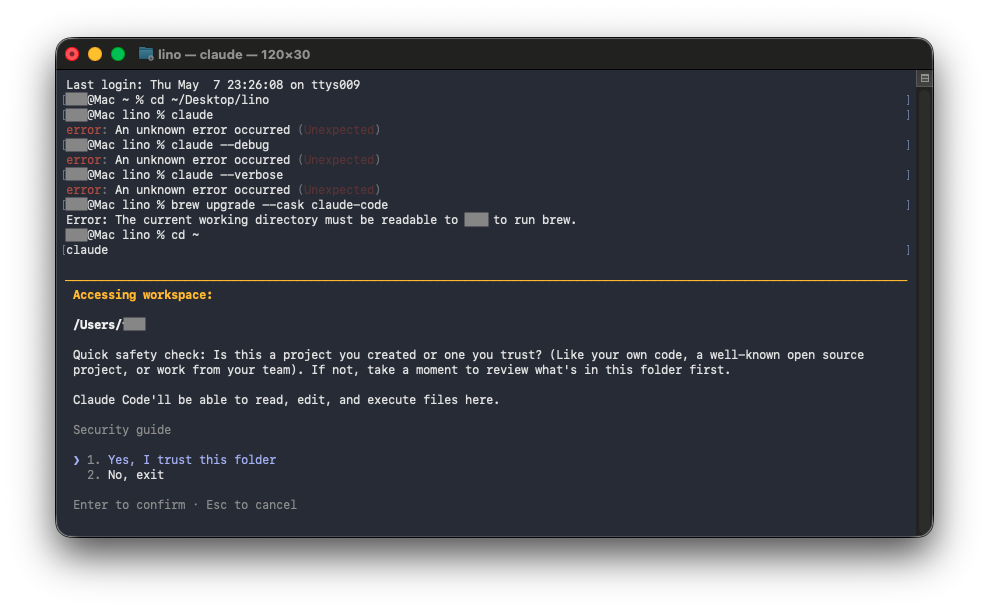
Task: Click the 'cd ~/Desktop/lino' command line
Action: [x=167, y=100]
